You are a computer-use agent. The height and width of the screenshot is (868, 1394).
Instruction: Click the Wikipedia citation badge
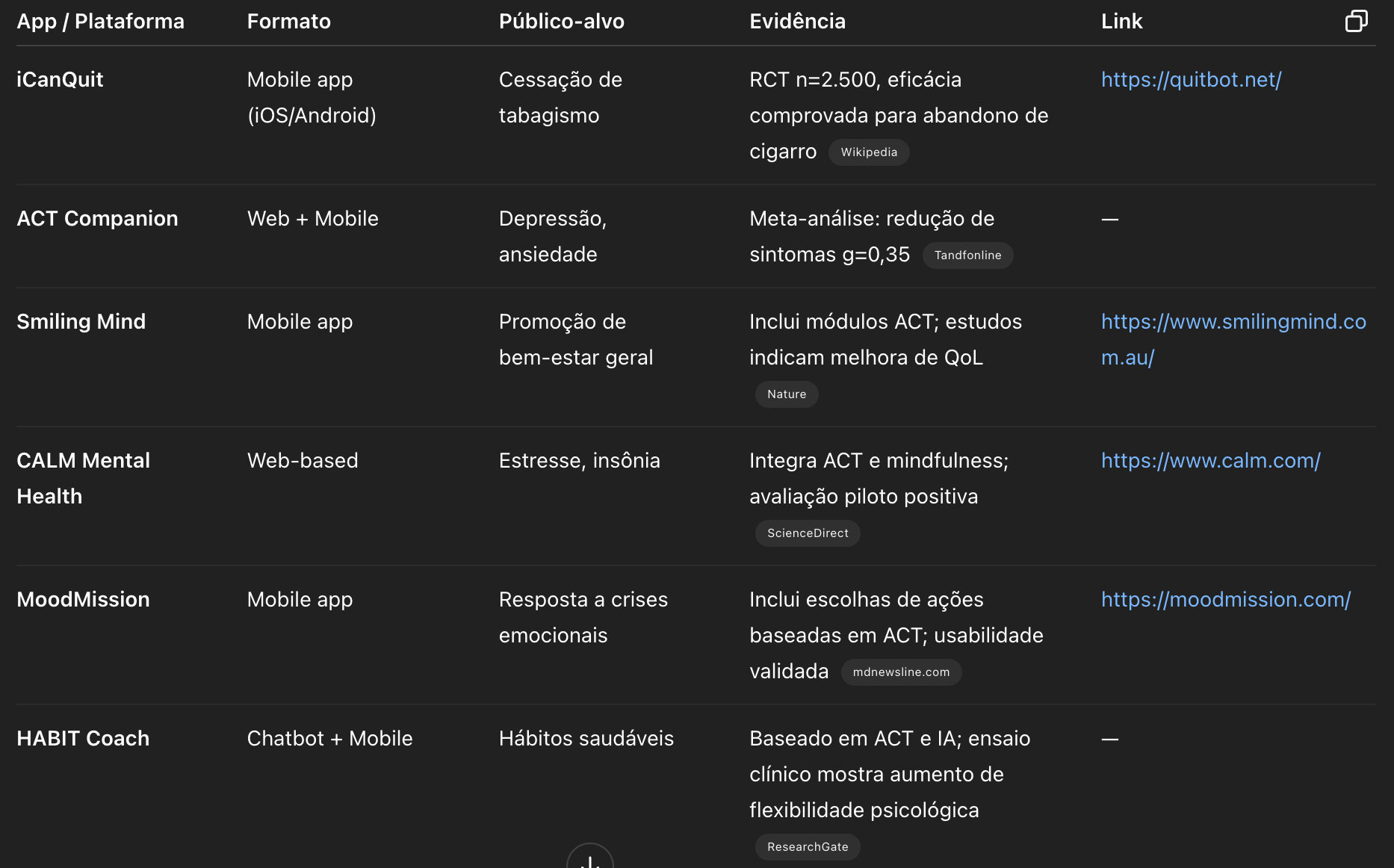pyautogui.click(x=869, y=152)
